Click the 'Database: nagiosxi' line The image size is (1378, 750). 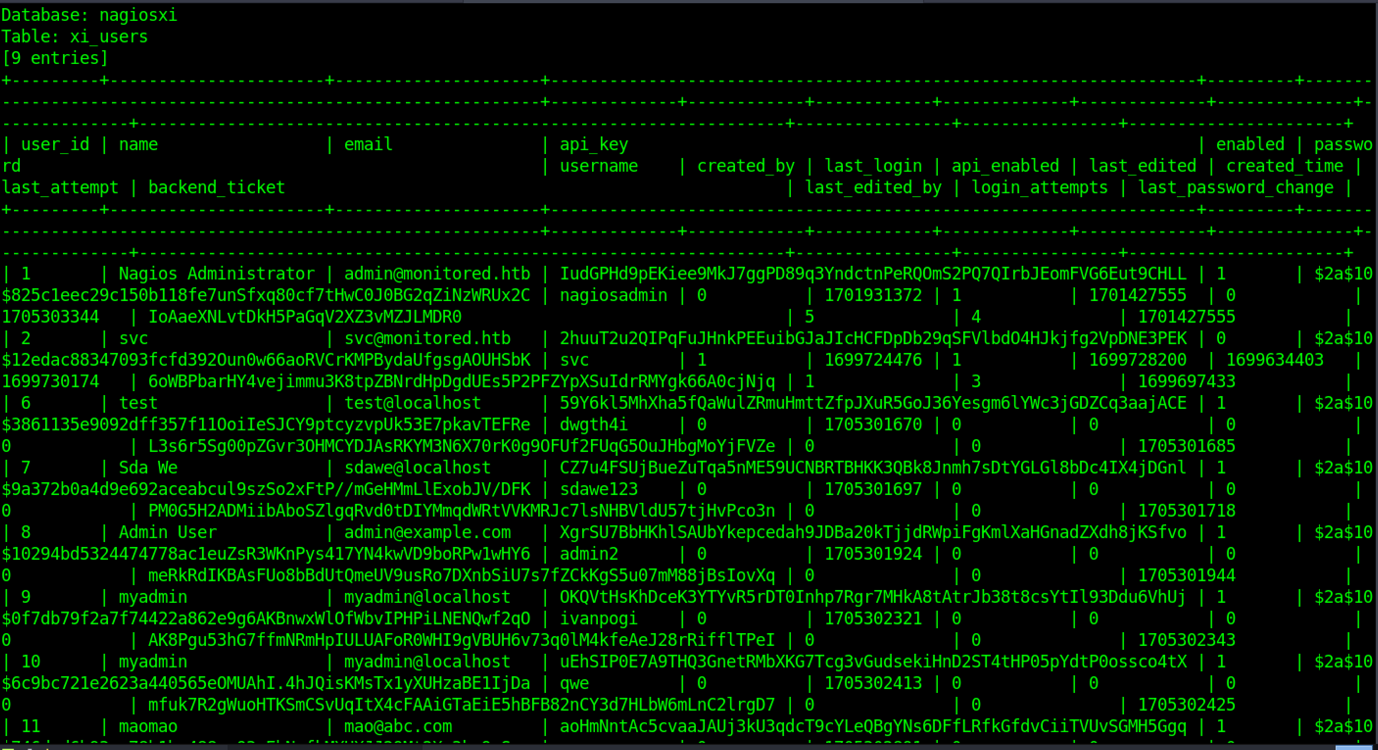(x=89, y=15)
